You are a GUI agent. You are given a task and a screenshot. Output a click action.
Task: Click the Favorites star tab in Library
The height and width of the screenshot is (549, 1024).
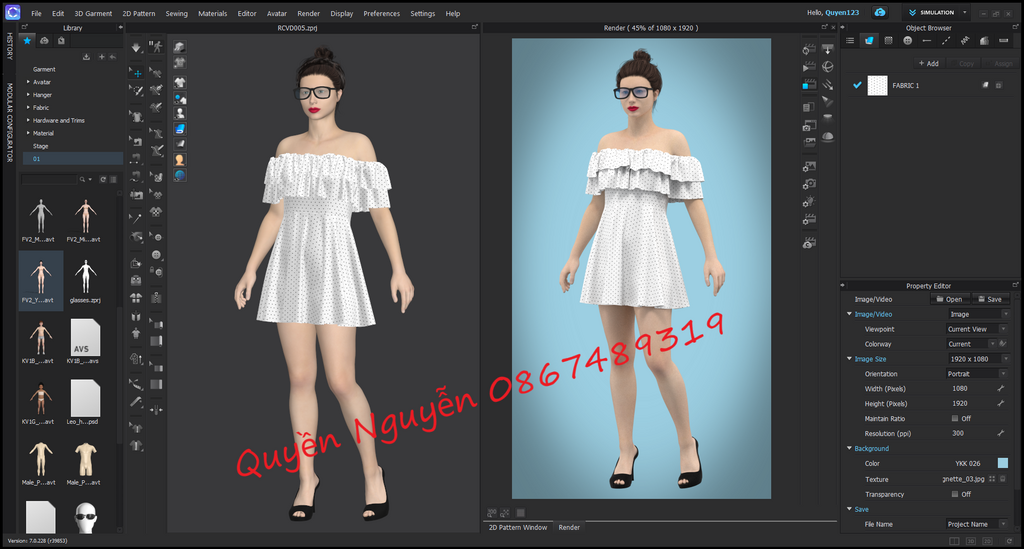click(x=27, y=40)
